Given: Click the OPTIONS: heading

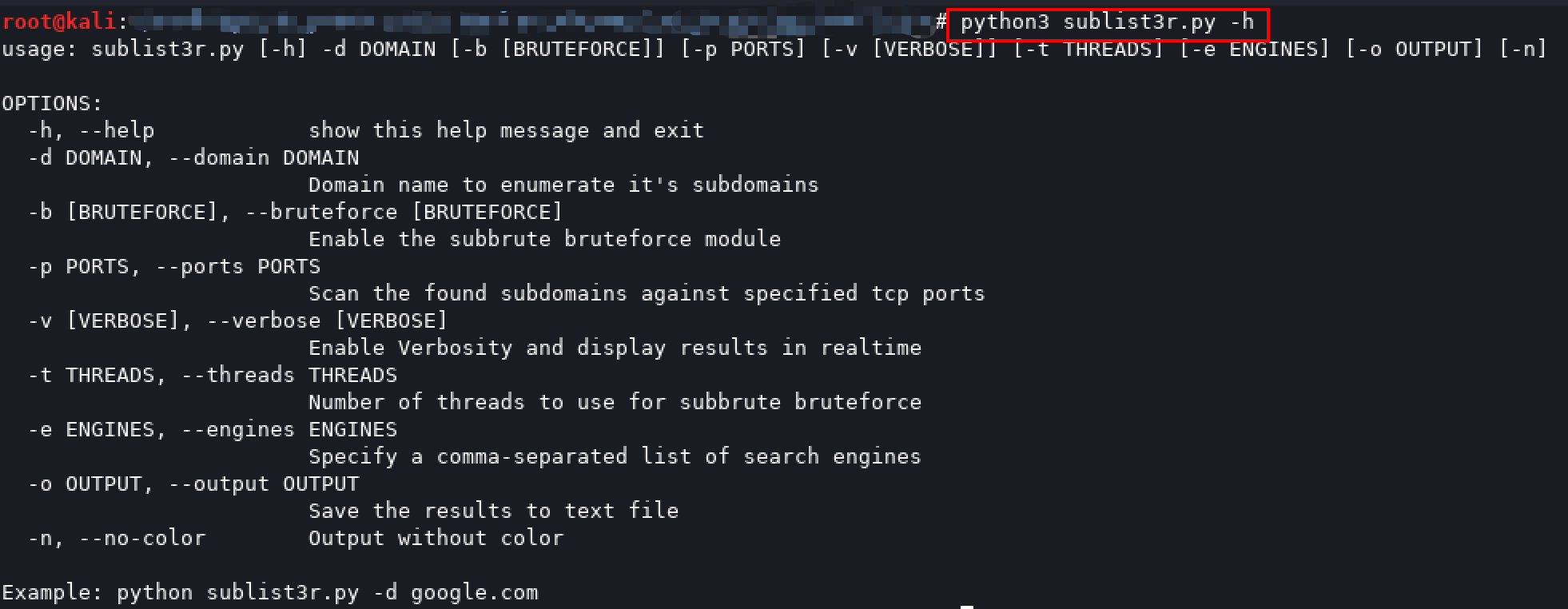Looking at the screenshot, I should coord(53,104).
